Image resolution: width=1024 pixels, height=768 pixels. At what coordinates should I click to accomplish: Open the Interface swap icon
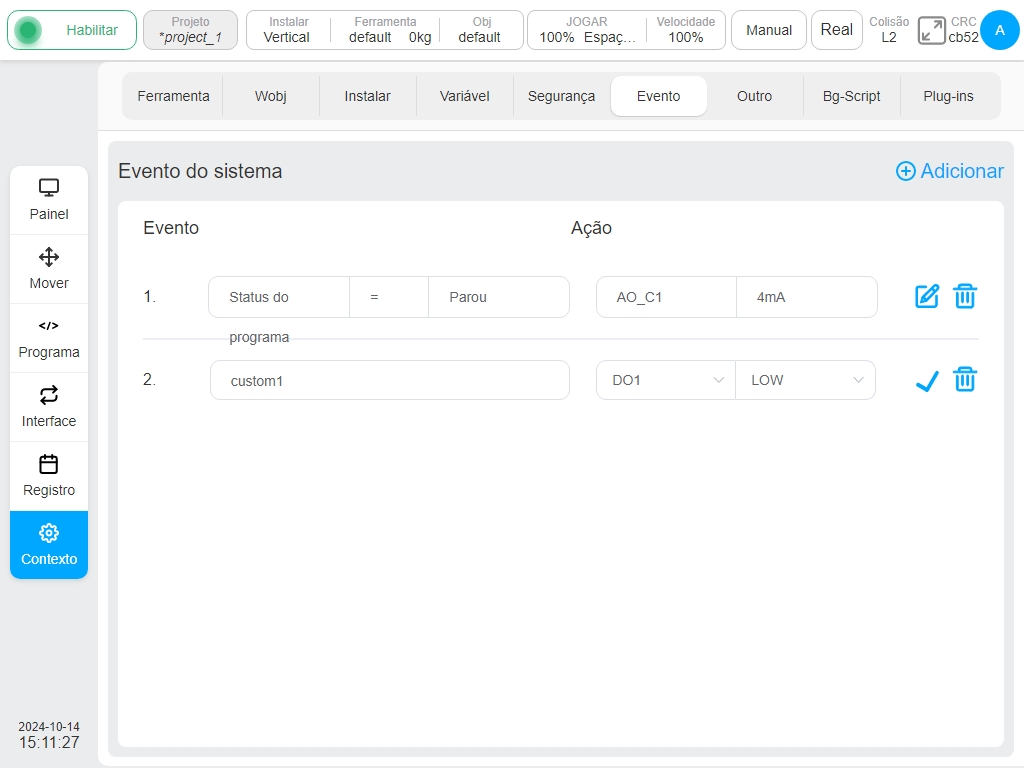pyautogui.click(x=49, y=395)
